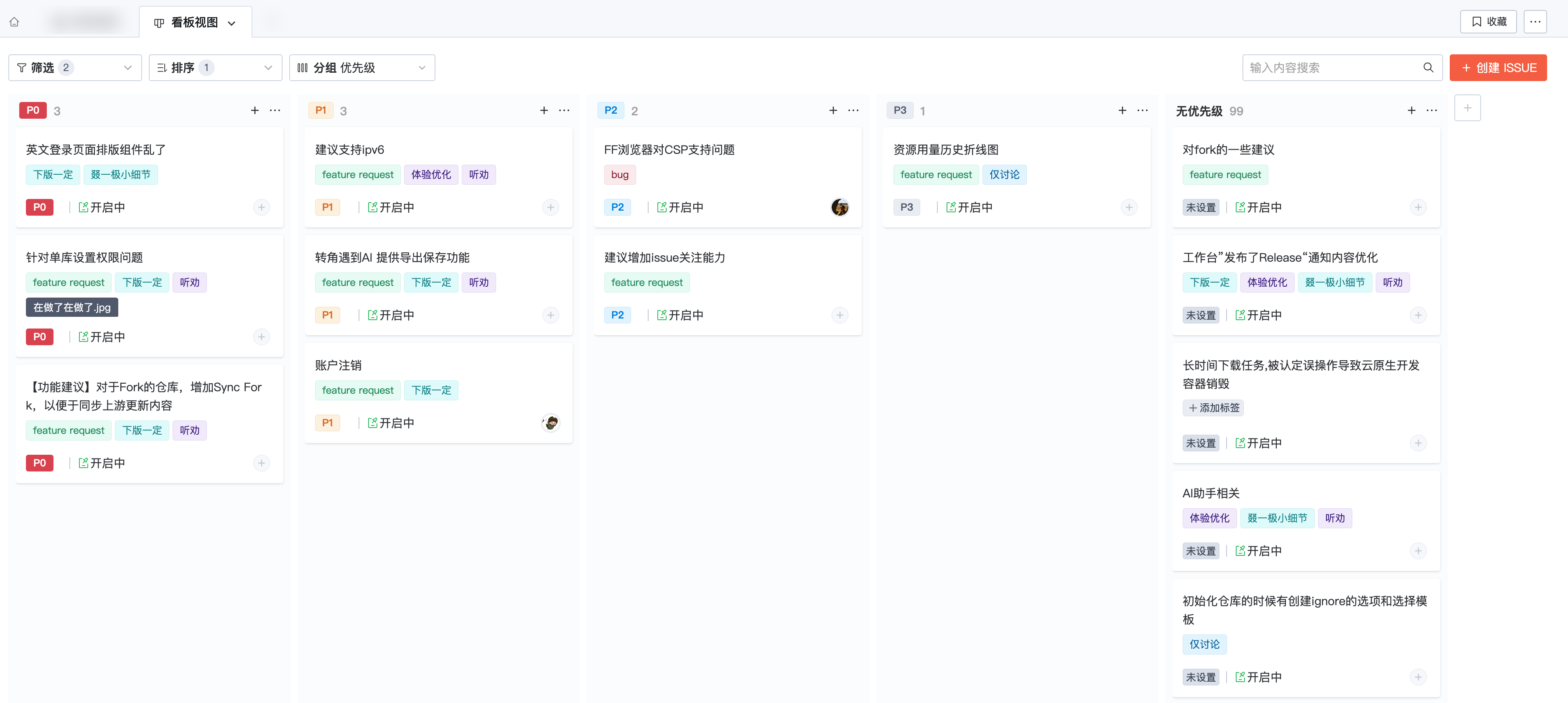Open issue titled FF浏览器对CSP支持问题
Viewport: 1568px width, 703px height.
(x=669, y=150)
